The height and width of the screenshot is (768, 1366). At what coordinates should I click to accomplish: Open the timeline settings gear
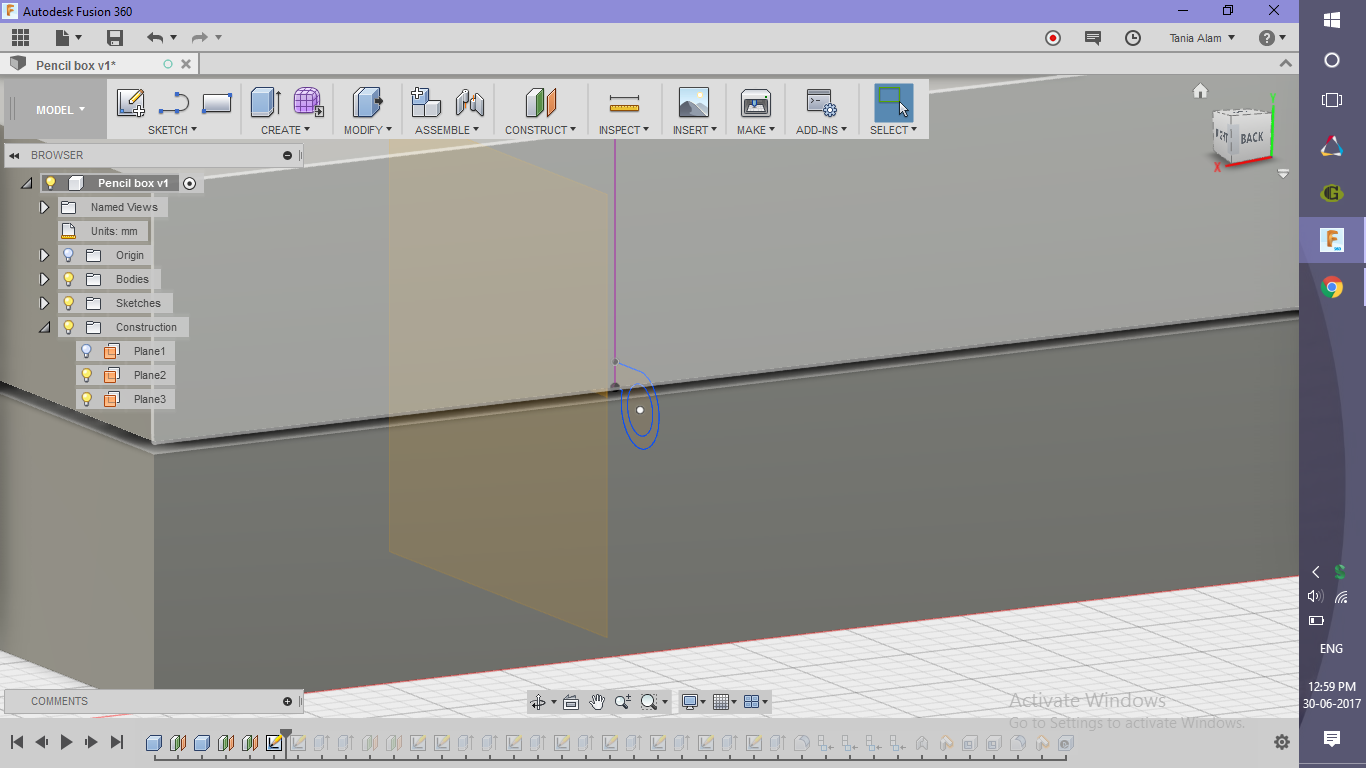[1282, 742]
